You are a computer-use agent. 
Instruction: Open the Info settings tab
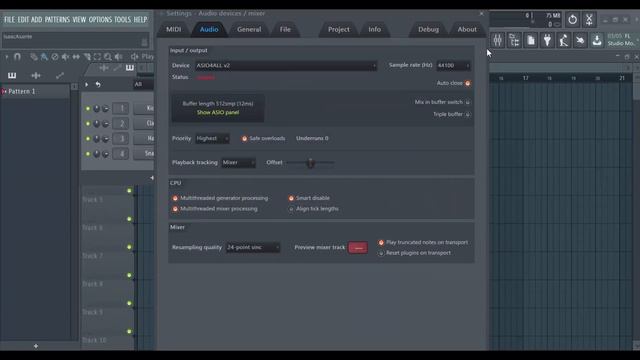click(375, 29)
